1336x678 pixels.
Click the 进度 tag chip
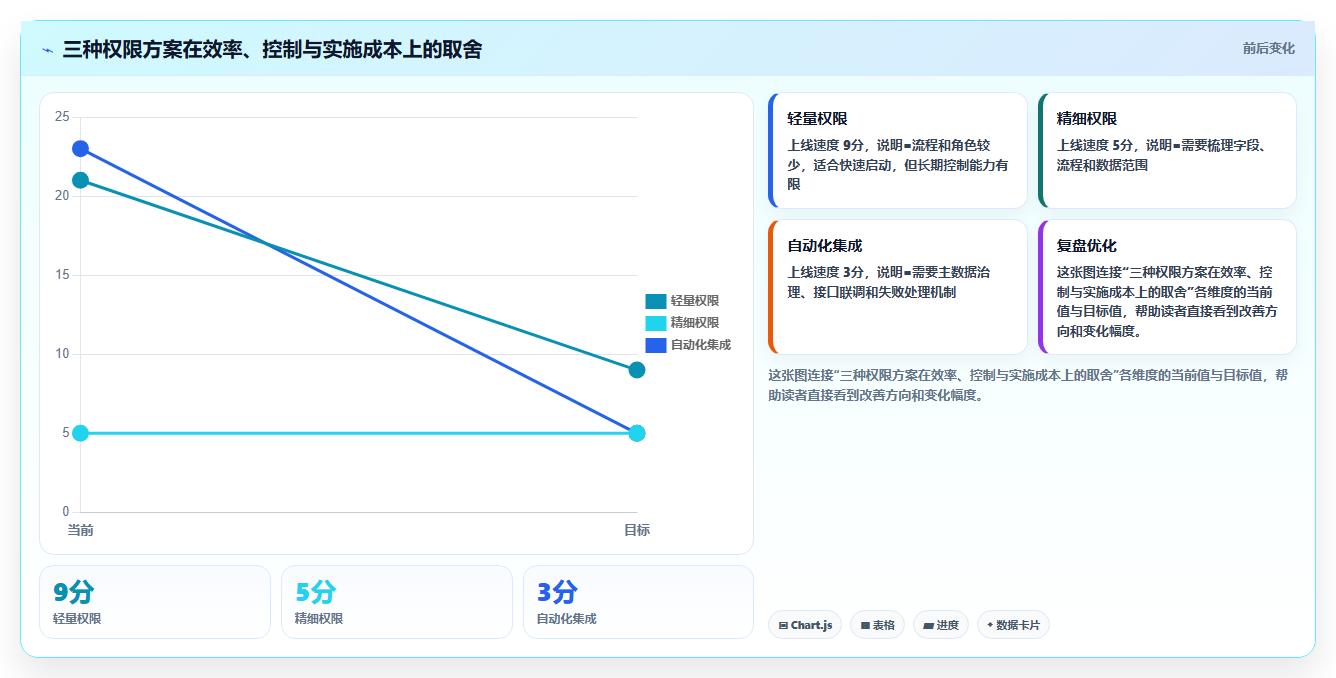coord(941,625)
